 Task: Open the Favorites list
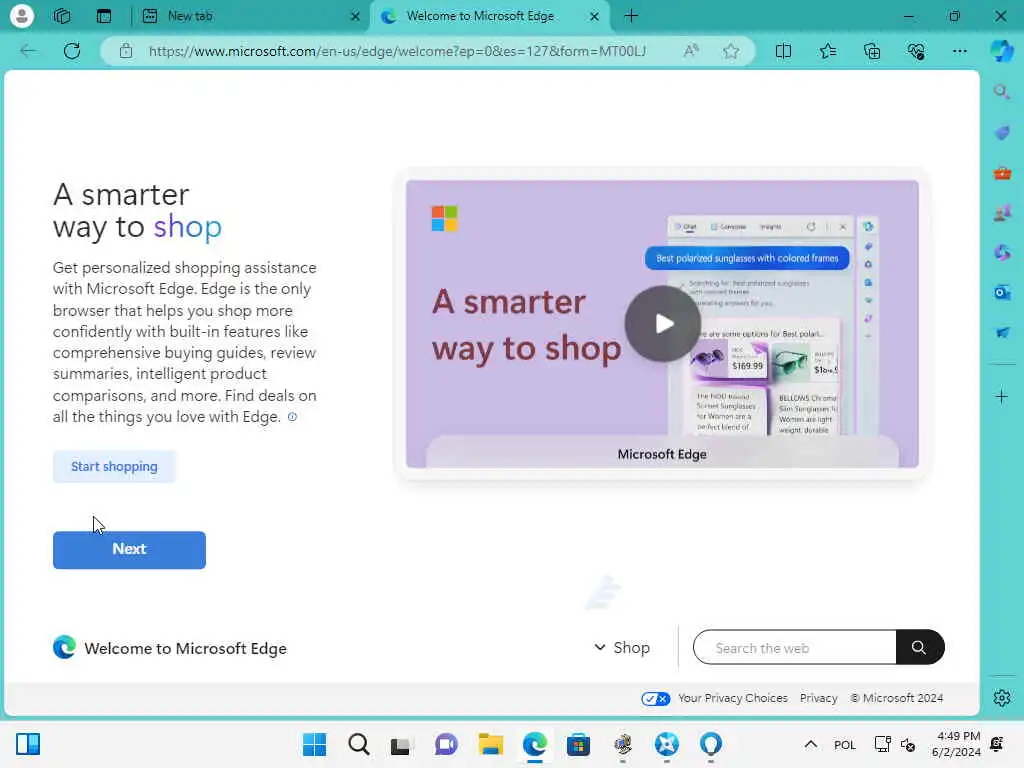click(x=827, y=51)
